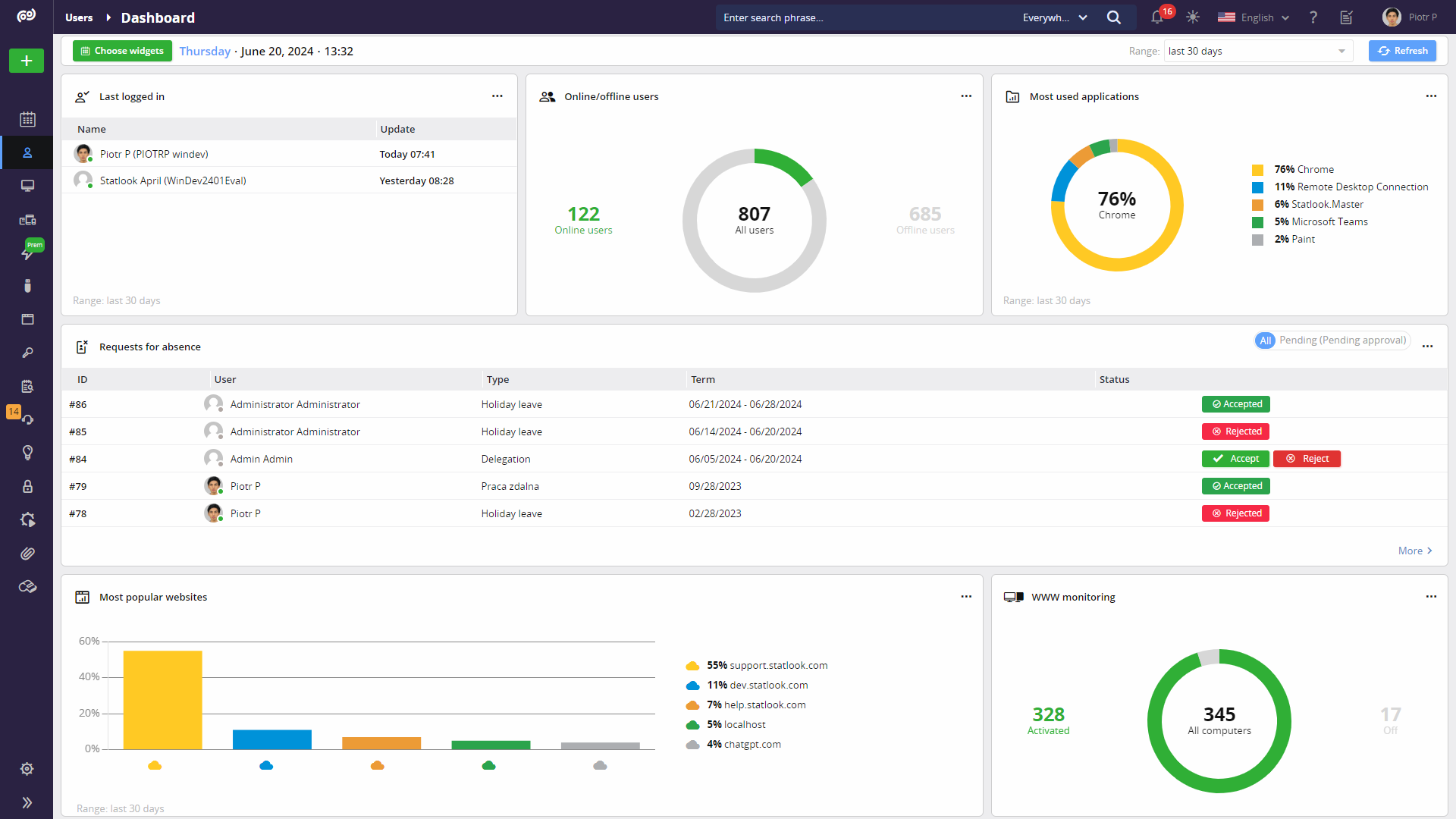Open the key licenses icon in sidebar
This screenshot has height=819, width=1456.
27,353
